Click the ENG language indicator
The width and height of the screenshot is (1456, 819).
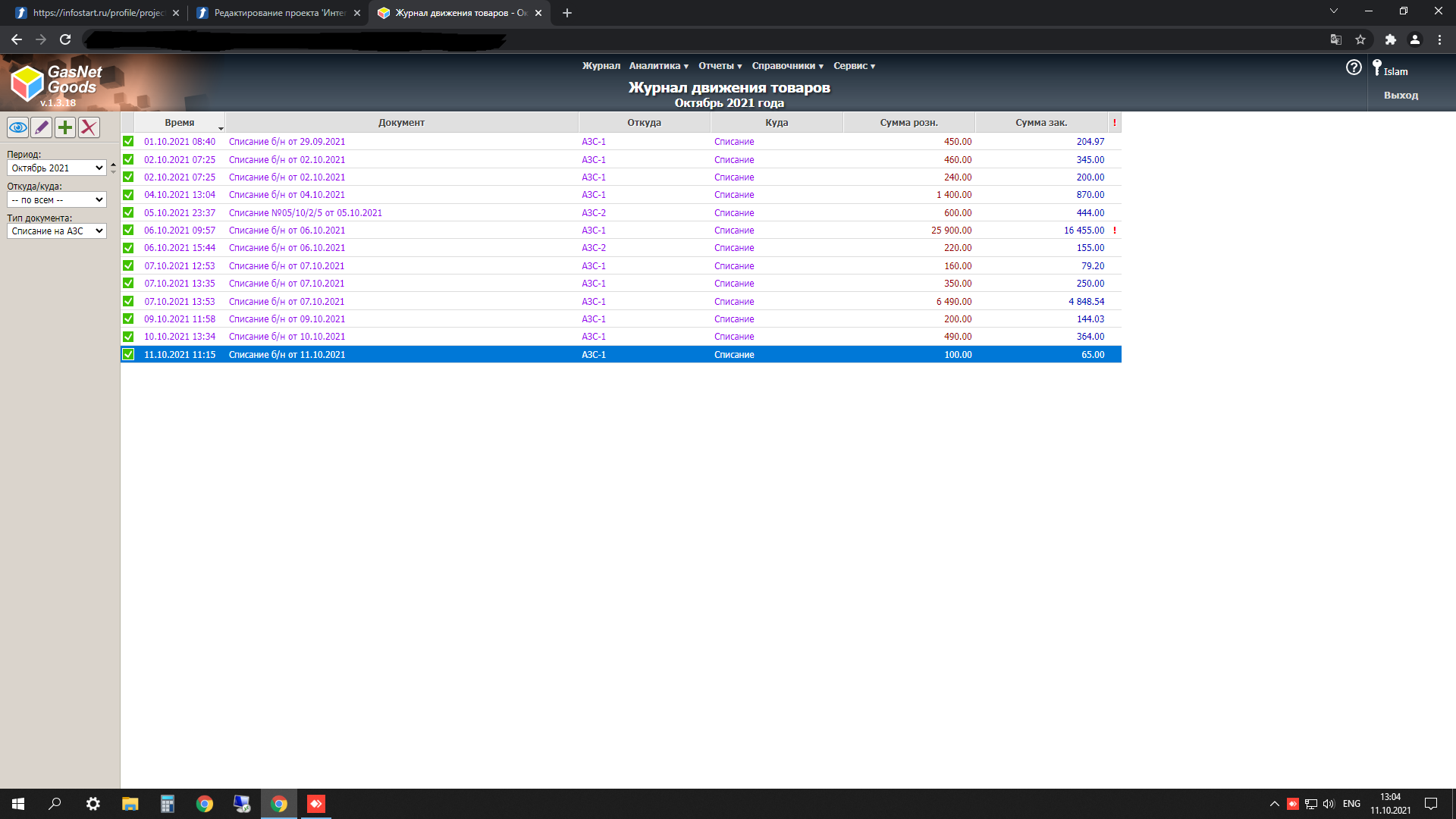[x=1351, y=804]
